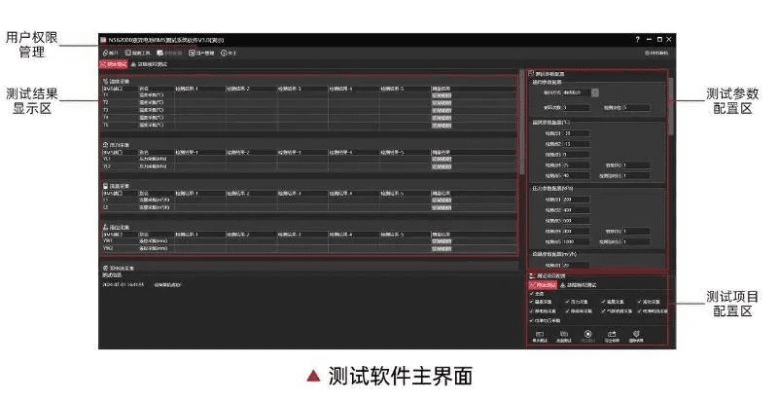The width and height of the screenshot is (778, 400).
Task: Click the pressure check point 2 field showing 400
Action: (576, 210)
